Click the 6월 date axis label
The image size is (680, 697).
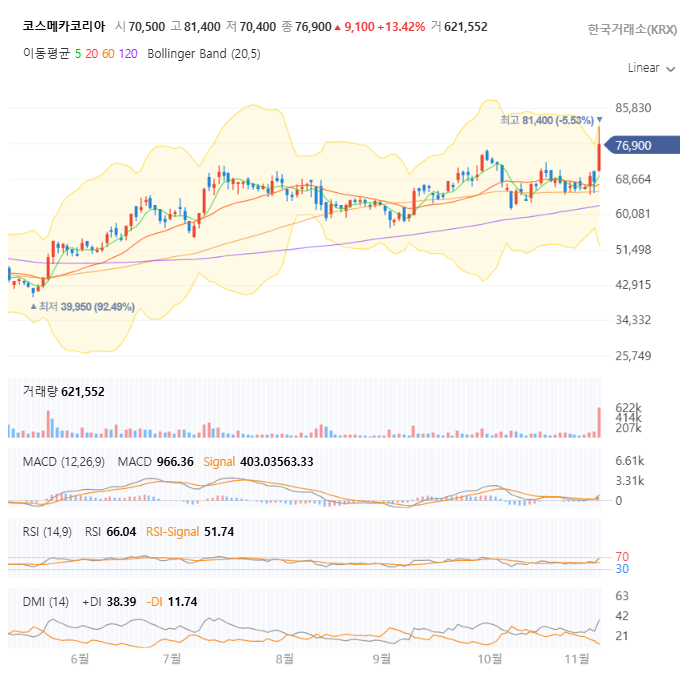[80, 659]
